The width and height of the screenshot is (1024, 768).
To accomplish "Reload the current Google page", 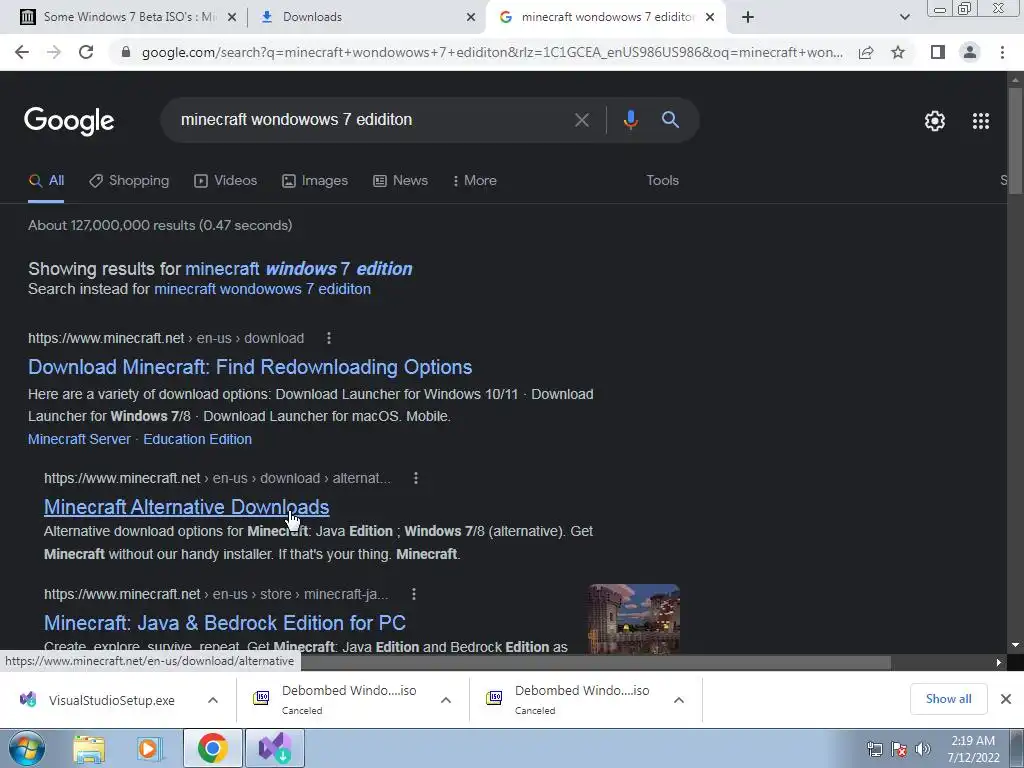I will 86,52.
